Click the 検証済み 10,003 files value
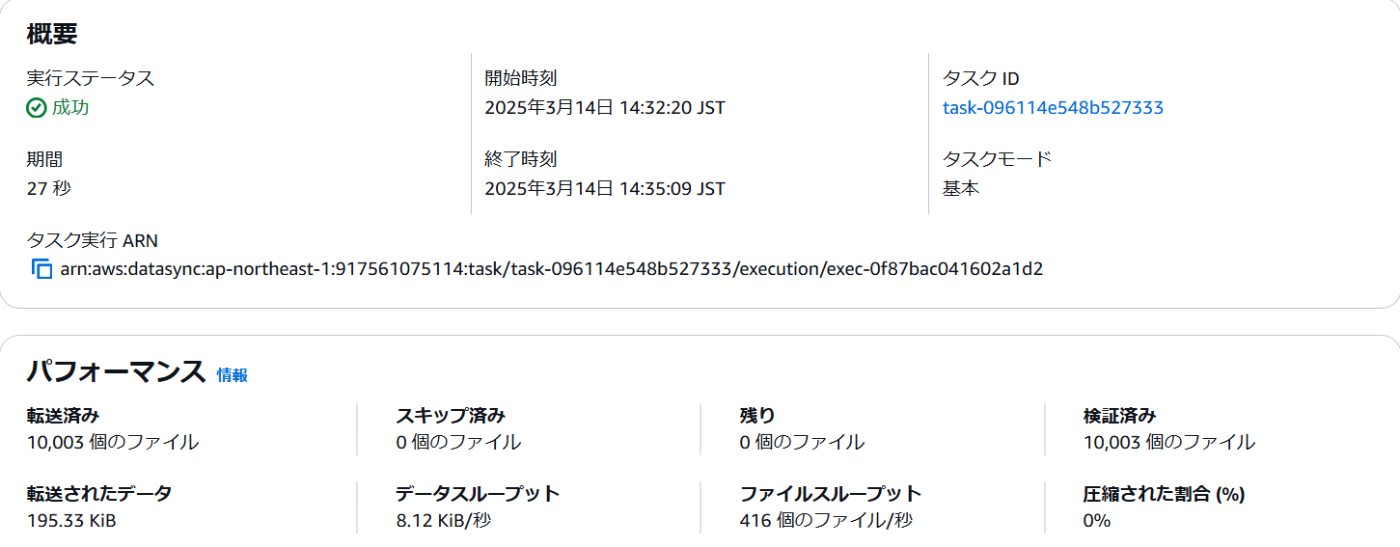The image size is (1400, 547). coord(1169,442)
